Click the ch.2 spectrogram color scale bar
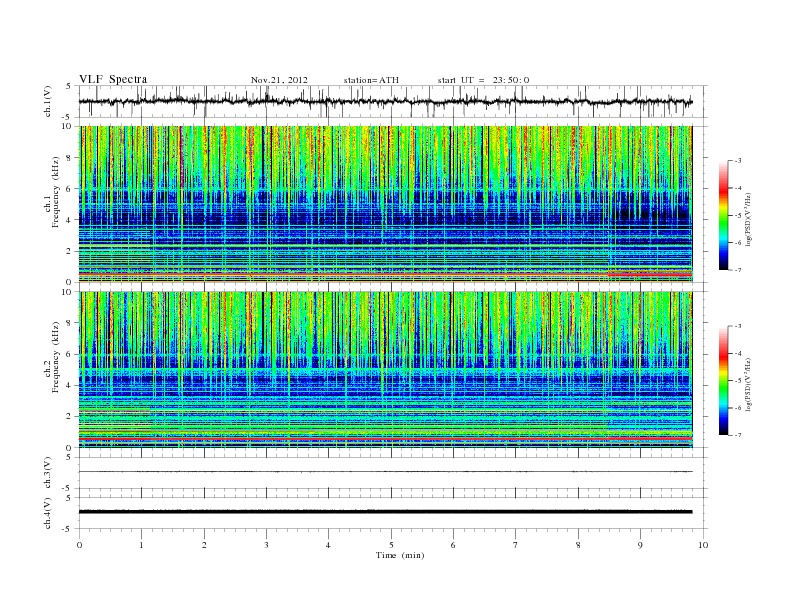 tap(723, 380)
